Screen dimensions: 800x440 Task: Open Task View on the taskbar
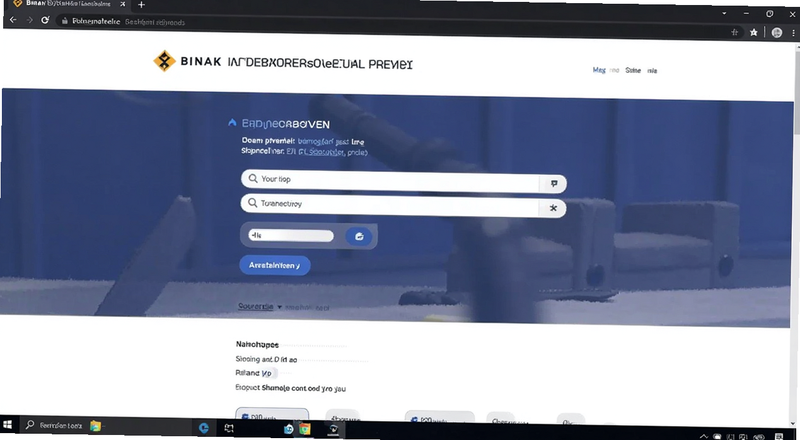[x=229, y=428]
